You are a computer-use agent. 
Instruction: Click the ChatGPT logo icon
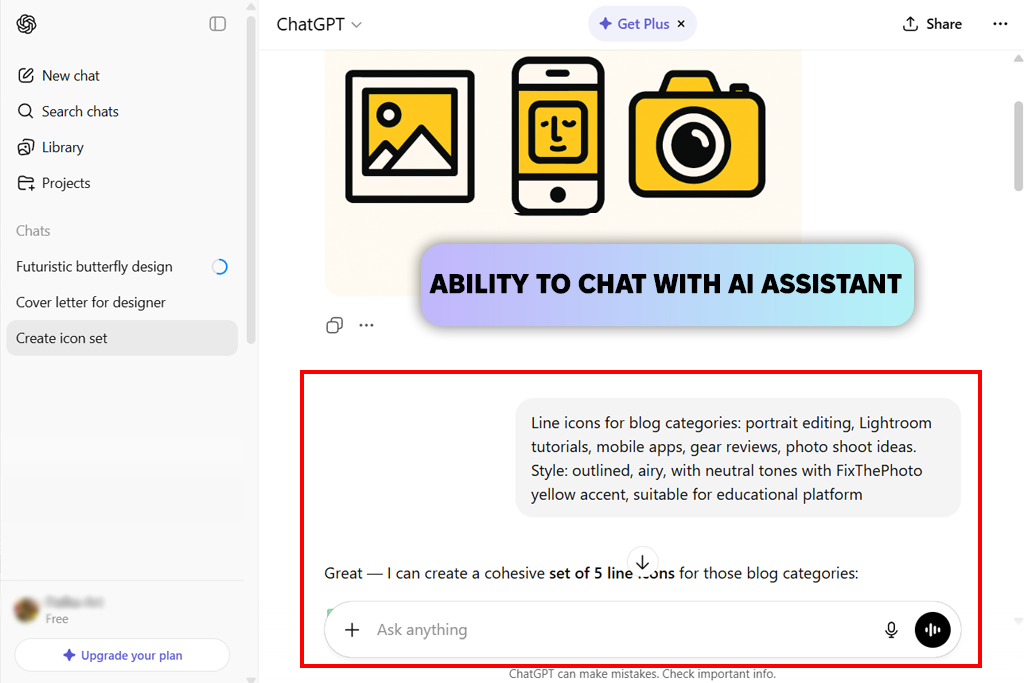(x=26, y=24)
